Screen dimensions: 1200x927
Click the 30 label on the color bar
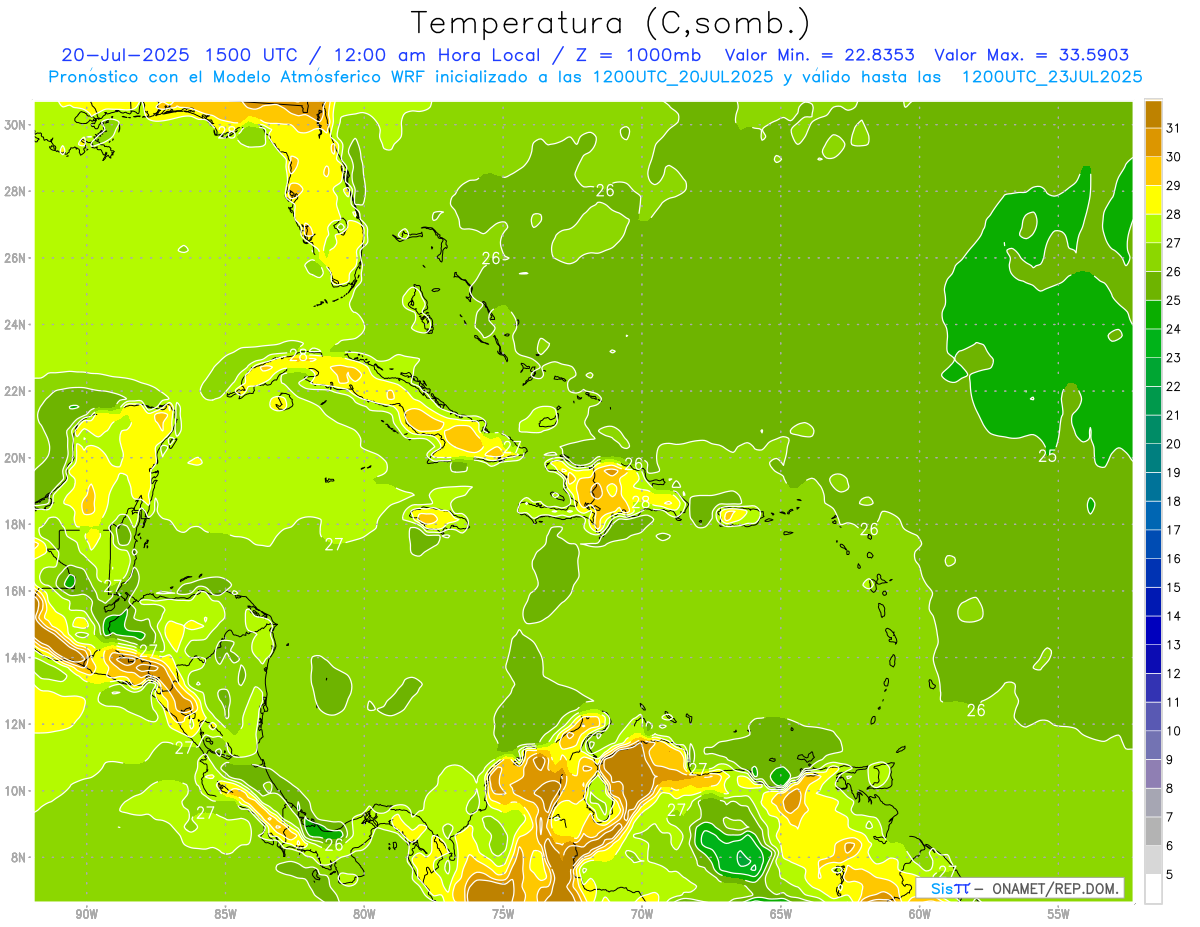[1173, 157]
